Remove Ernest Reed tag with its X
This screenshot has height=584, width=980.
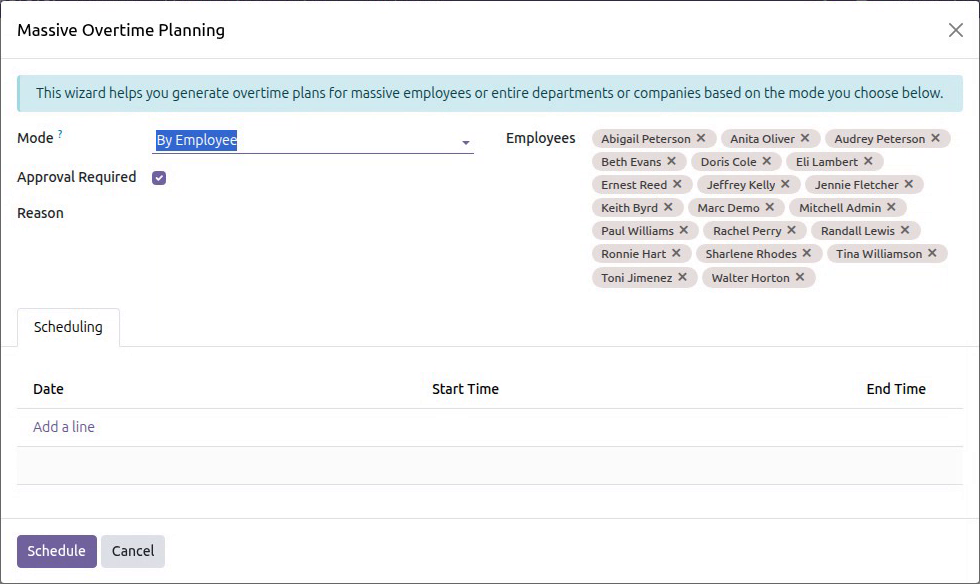pos(678,184)
